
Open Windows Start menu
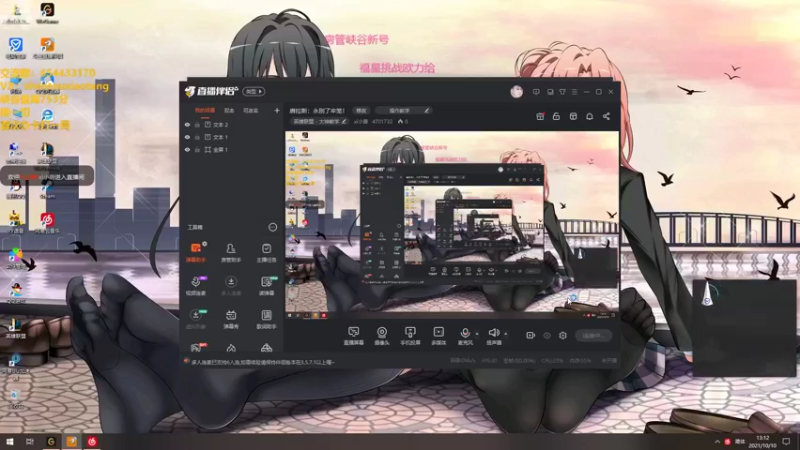pos(10,441)
